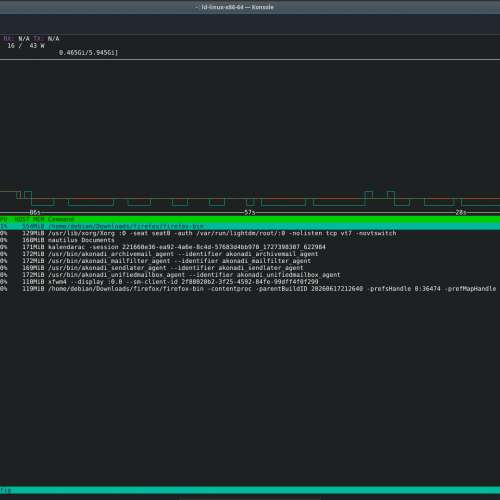Select the Xorg process row
500x500 pixels.
click(x=250, y=233)
